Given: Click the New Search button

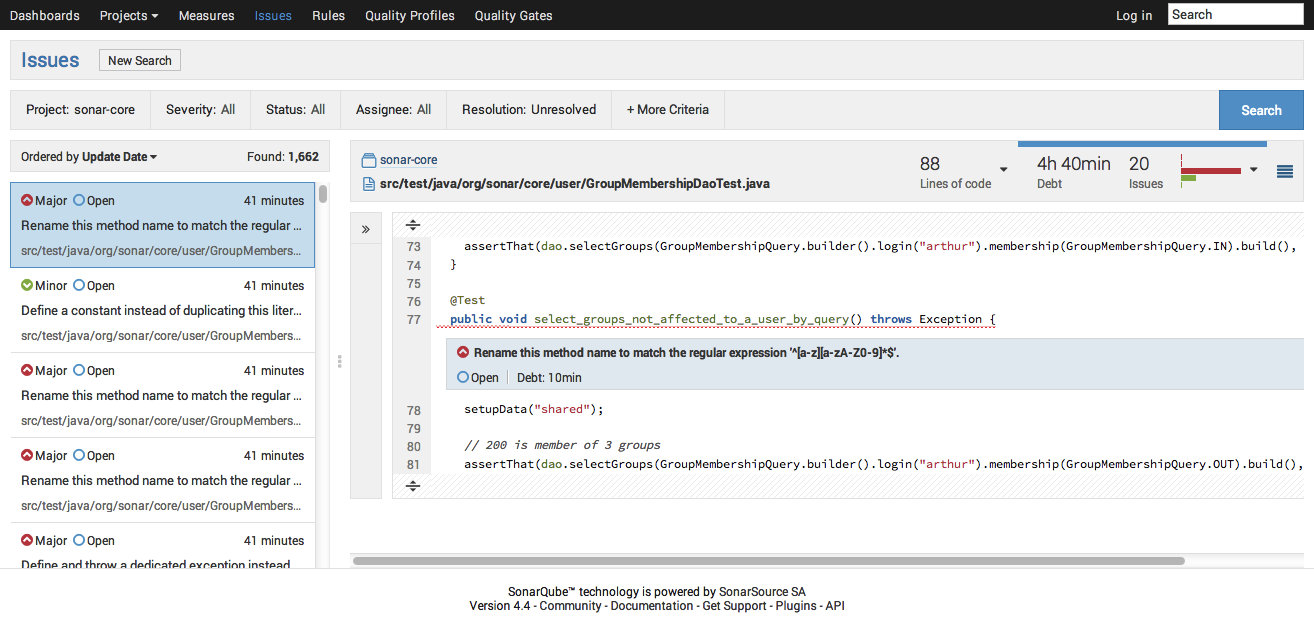Looking at the screenshot, I should point(140,61).
